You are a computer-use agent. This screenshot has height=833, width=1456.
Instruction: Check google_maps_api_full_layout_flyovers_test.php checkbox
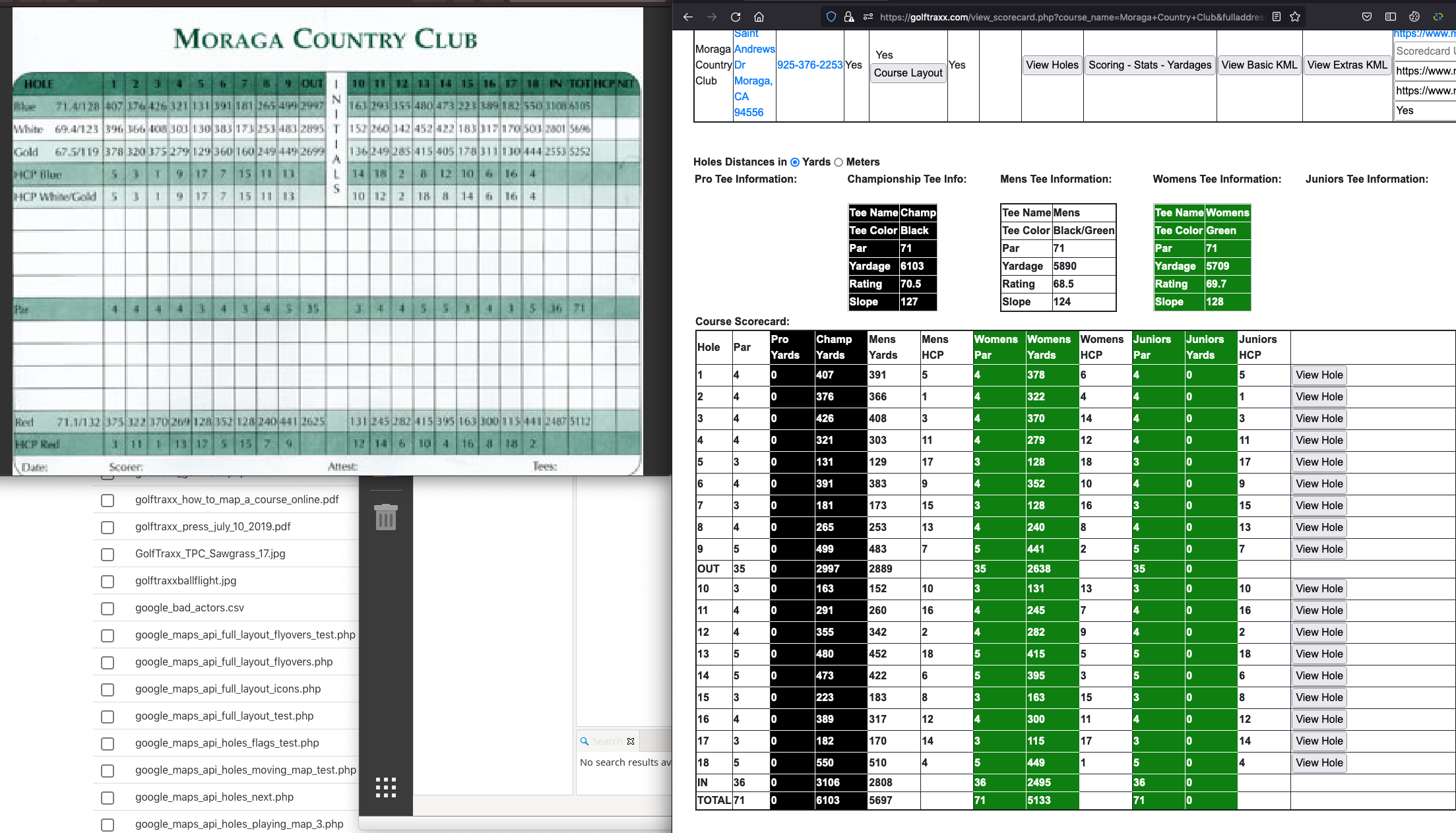click(x=108, y=636)
